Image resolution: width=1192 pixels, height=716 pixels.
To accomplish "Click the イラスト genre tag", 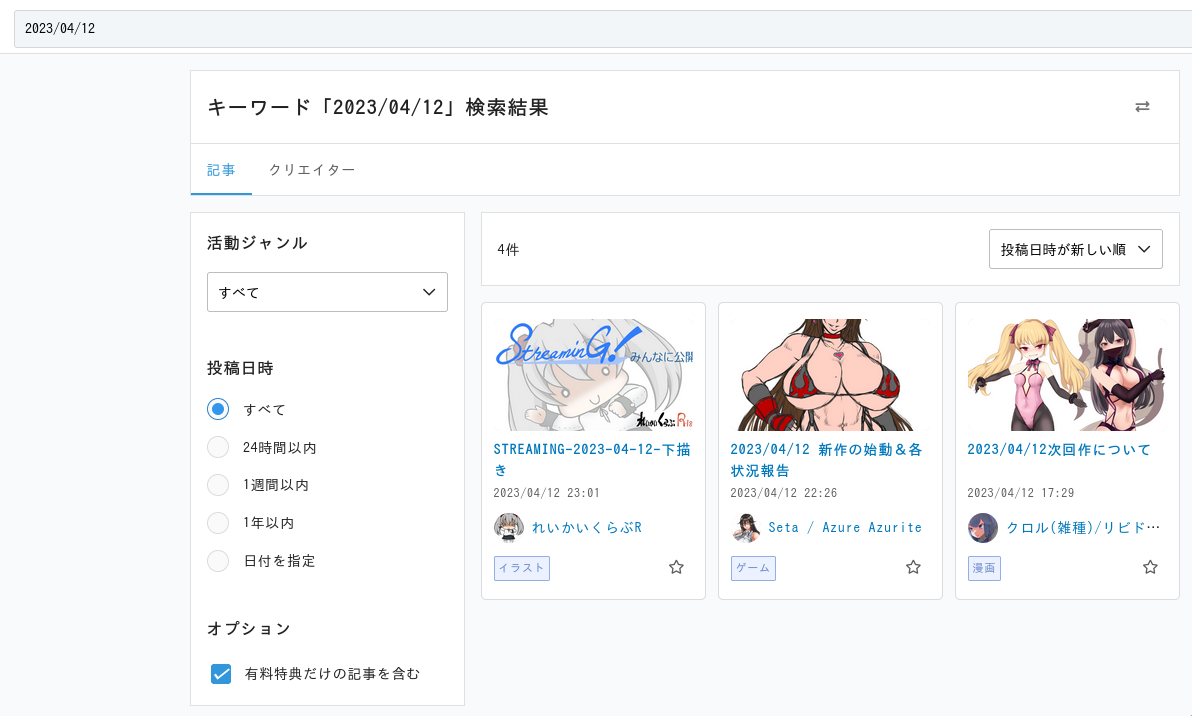I will 522,568.
